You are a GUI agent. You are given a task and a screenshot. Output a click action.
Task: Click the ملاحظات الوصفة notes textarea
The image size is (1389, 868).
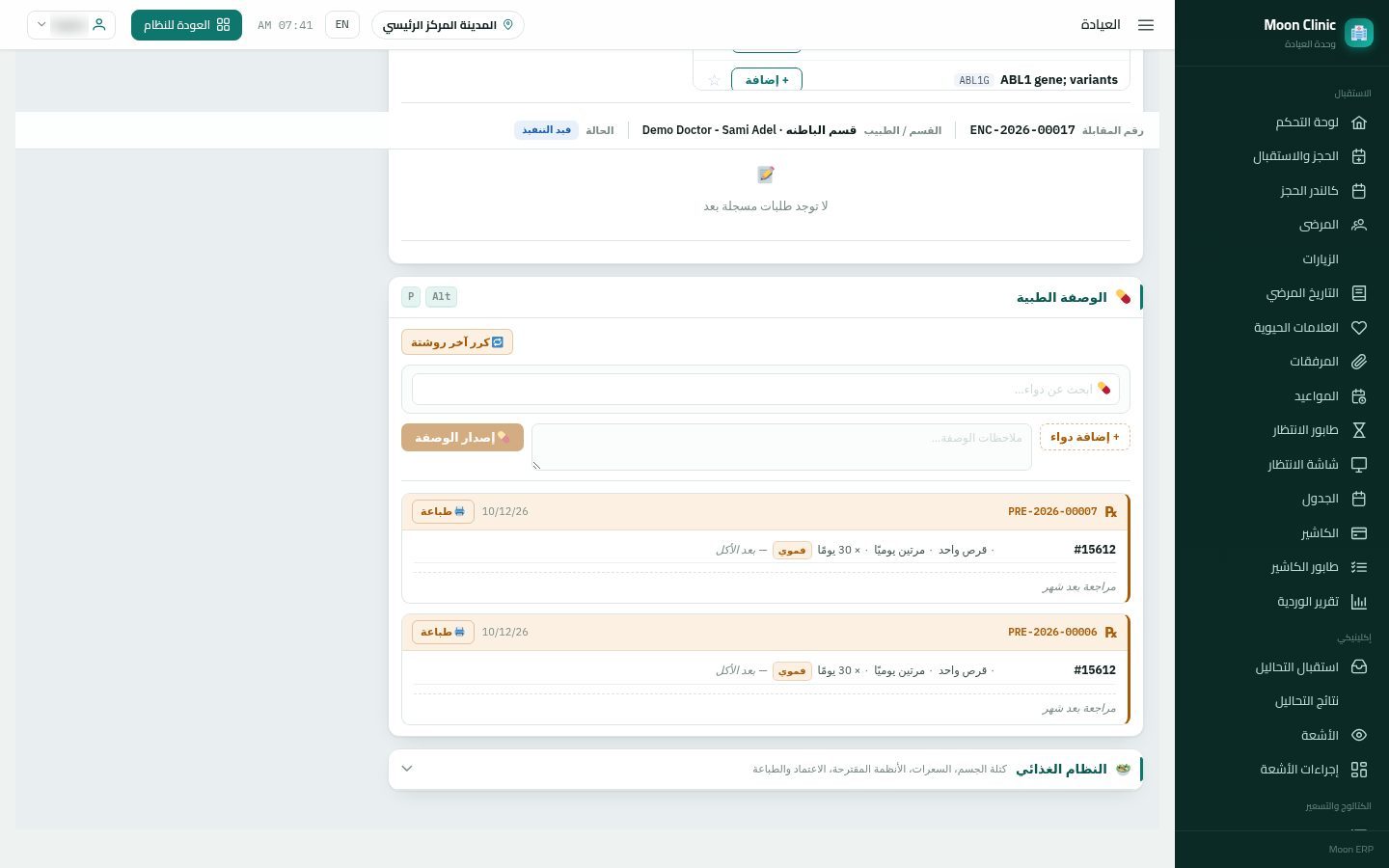781,447
